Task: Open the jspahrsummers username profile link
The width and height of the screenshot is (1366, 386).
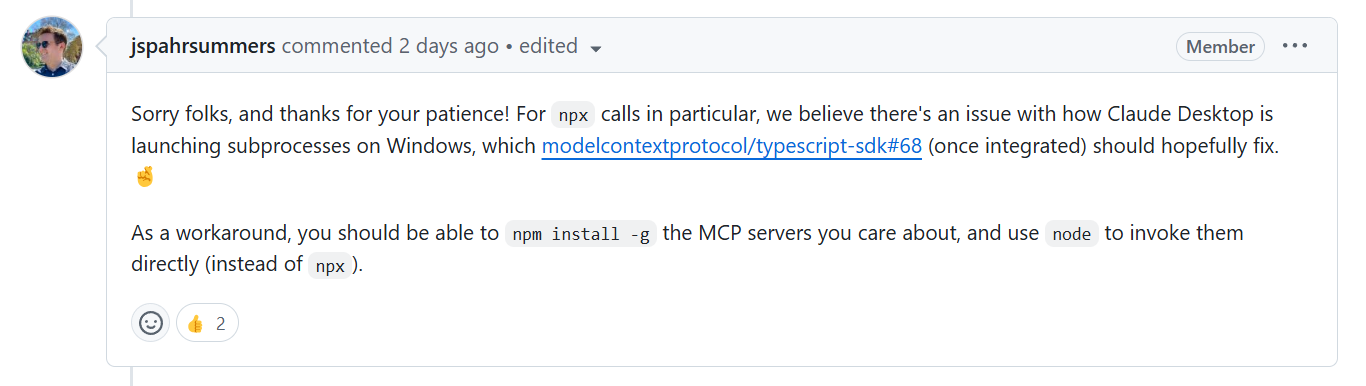Action: click(203, 46)
